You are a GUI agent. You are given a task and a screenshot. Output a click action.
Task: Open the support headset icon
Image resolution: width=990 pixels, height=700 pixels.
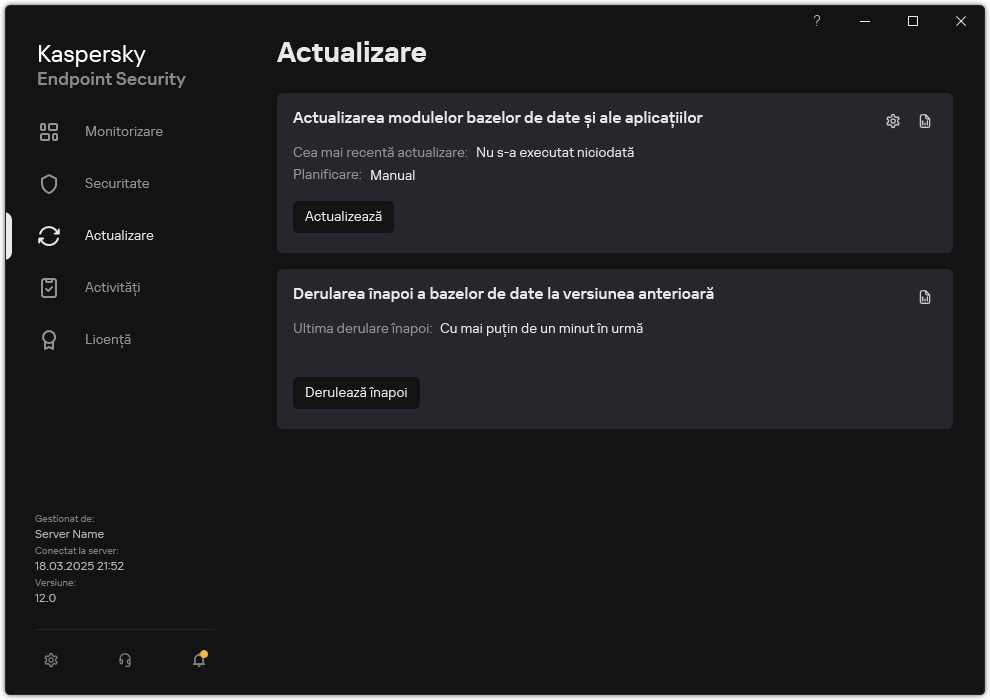[124, 660]
